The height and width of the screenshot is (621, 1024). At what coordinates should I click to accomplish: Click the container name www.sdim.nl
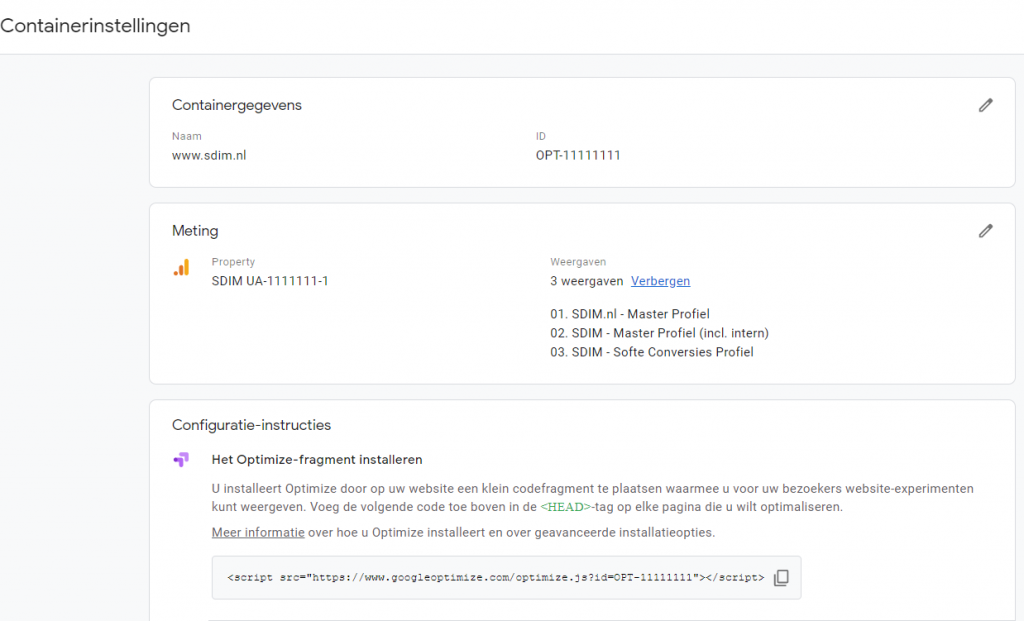pos(209,155)
